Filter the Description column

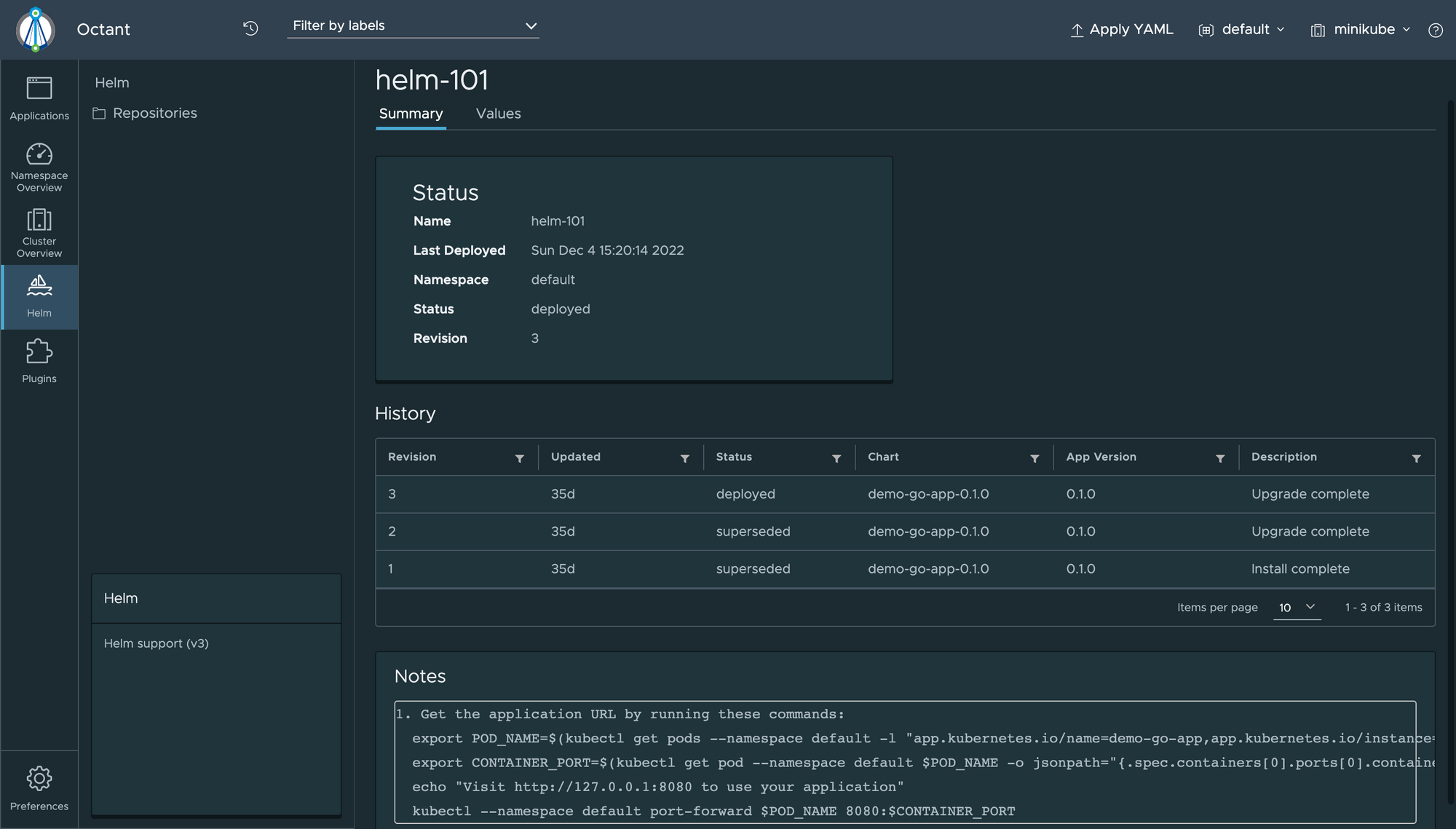coord(1417,459)
